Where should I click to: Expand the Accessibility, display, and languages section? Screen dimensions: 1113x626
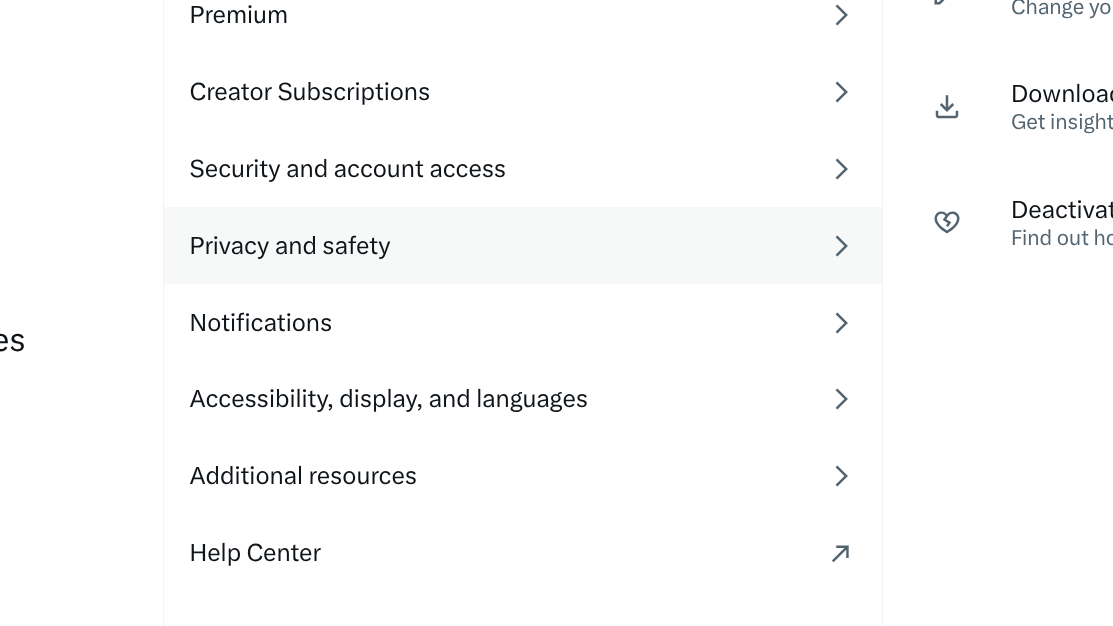point(522,399)
